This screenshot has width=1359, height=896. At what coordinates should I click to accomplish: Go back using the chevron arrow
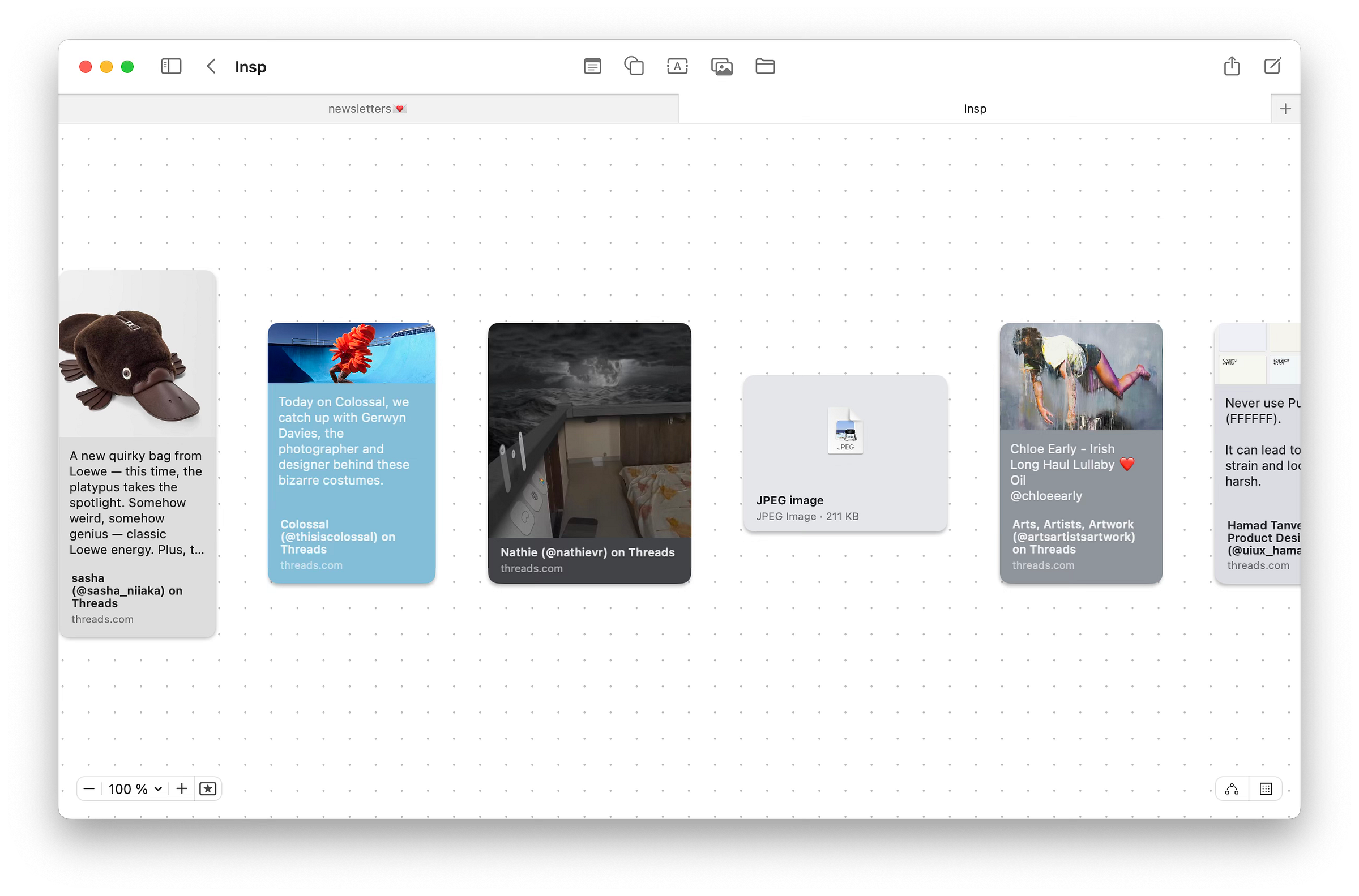point(211,66)
